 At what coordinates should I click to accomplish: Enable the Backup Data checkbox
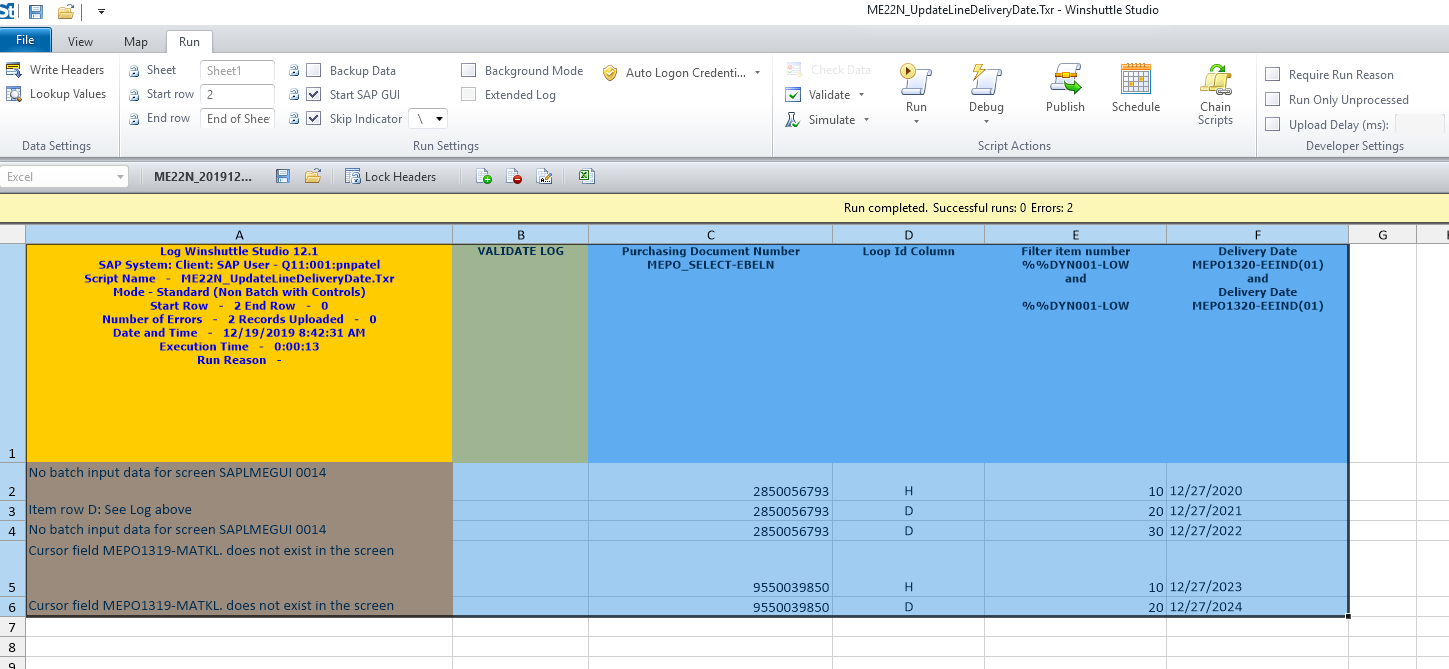pyautogui.click(x=314, y=71)
